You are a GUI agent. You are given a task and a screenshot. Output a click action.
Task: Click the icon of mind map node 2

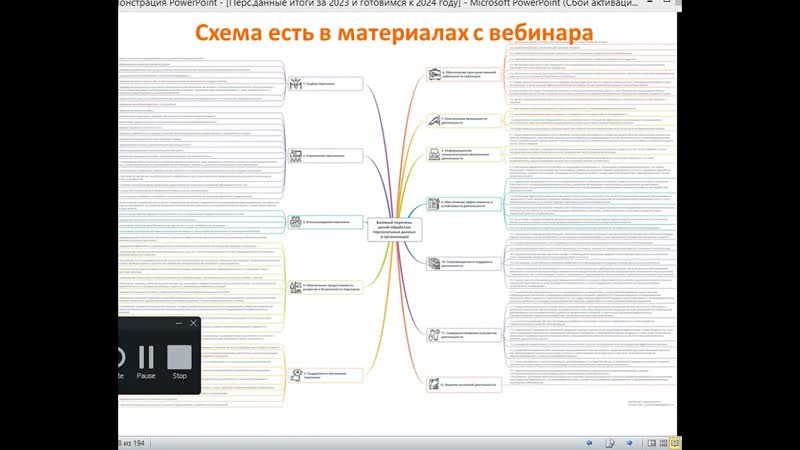coord(295,156)
